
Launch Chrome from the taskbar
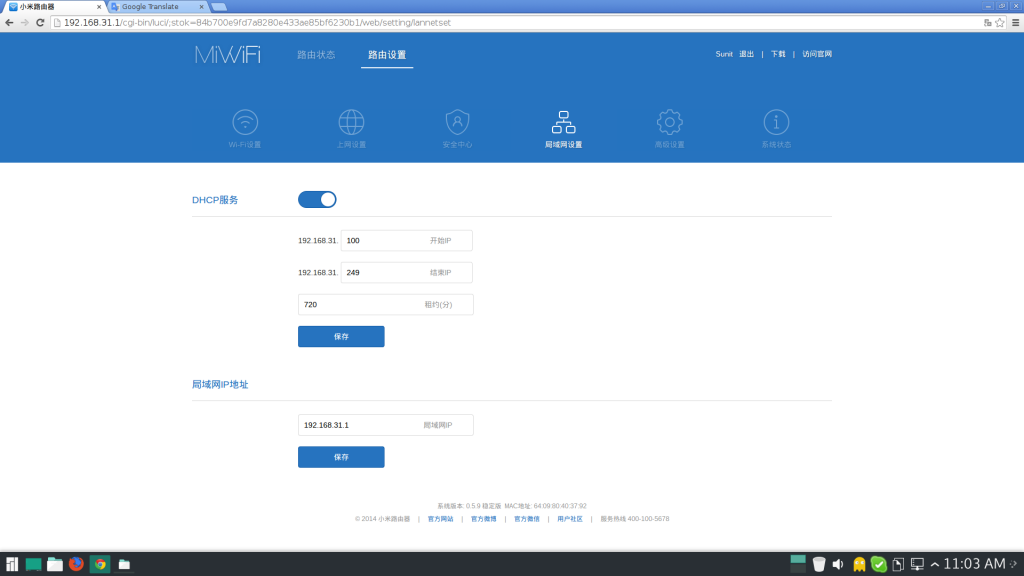99,563
